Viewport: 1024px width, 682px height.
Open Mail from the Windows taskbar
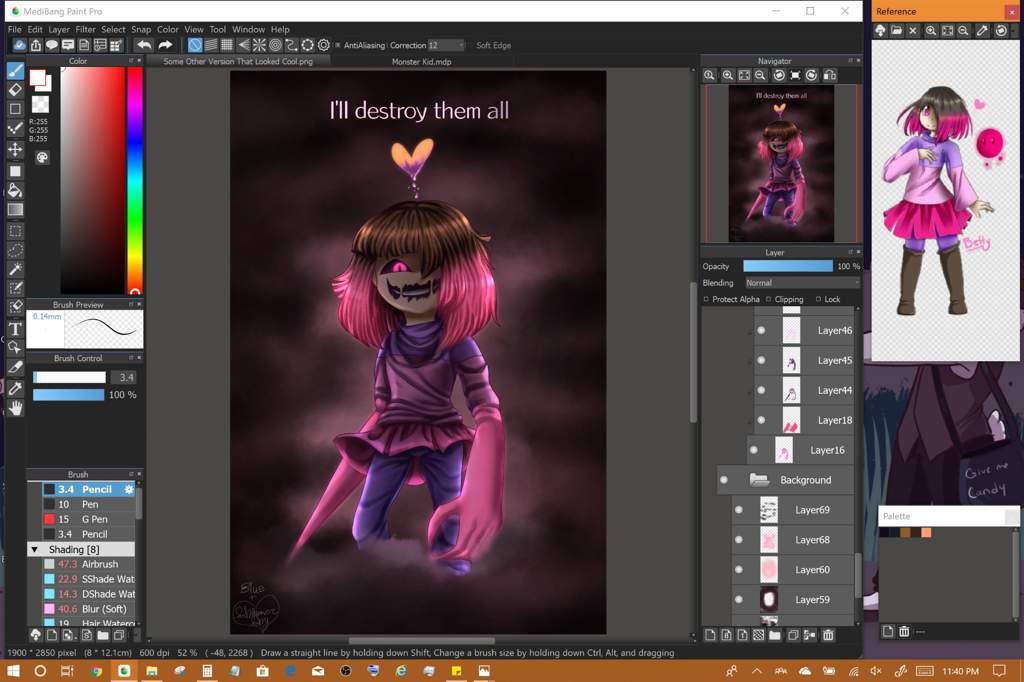[317, 671]
